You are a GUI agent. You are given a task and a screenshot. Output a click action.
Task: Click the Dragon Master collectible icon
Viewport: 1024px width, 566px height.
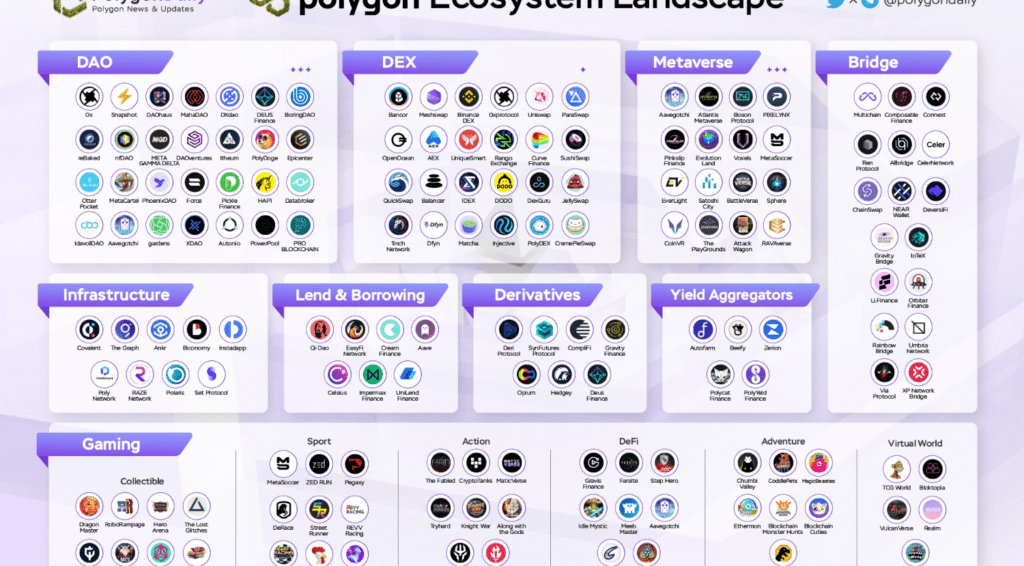pyautogui.click(x=89, y=507)
